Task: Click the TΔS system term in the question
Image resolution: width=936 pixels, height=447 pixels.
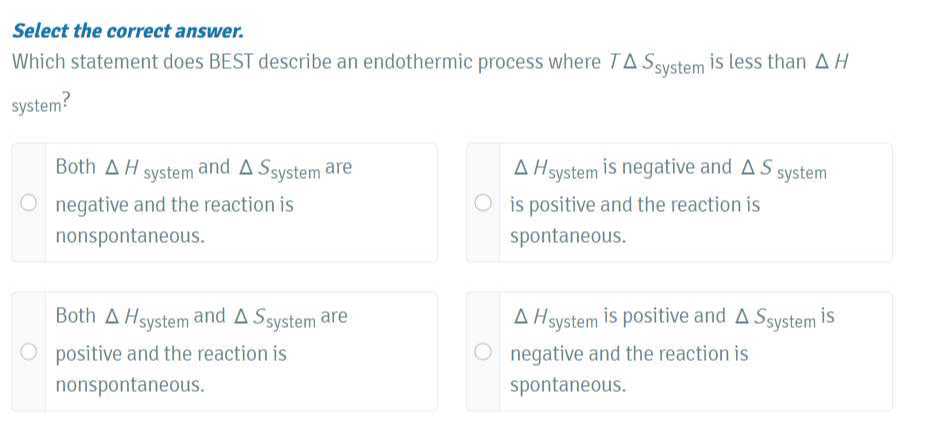Action: [x=657, y=64]
